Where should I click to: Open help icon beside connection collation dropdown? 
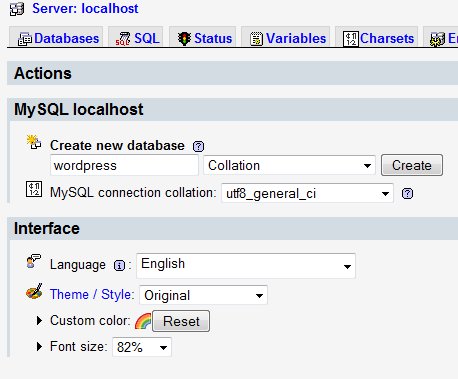[407, 193]
